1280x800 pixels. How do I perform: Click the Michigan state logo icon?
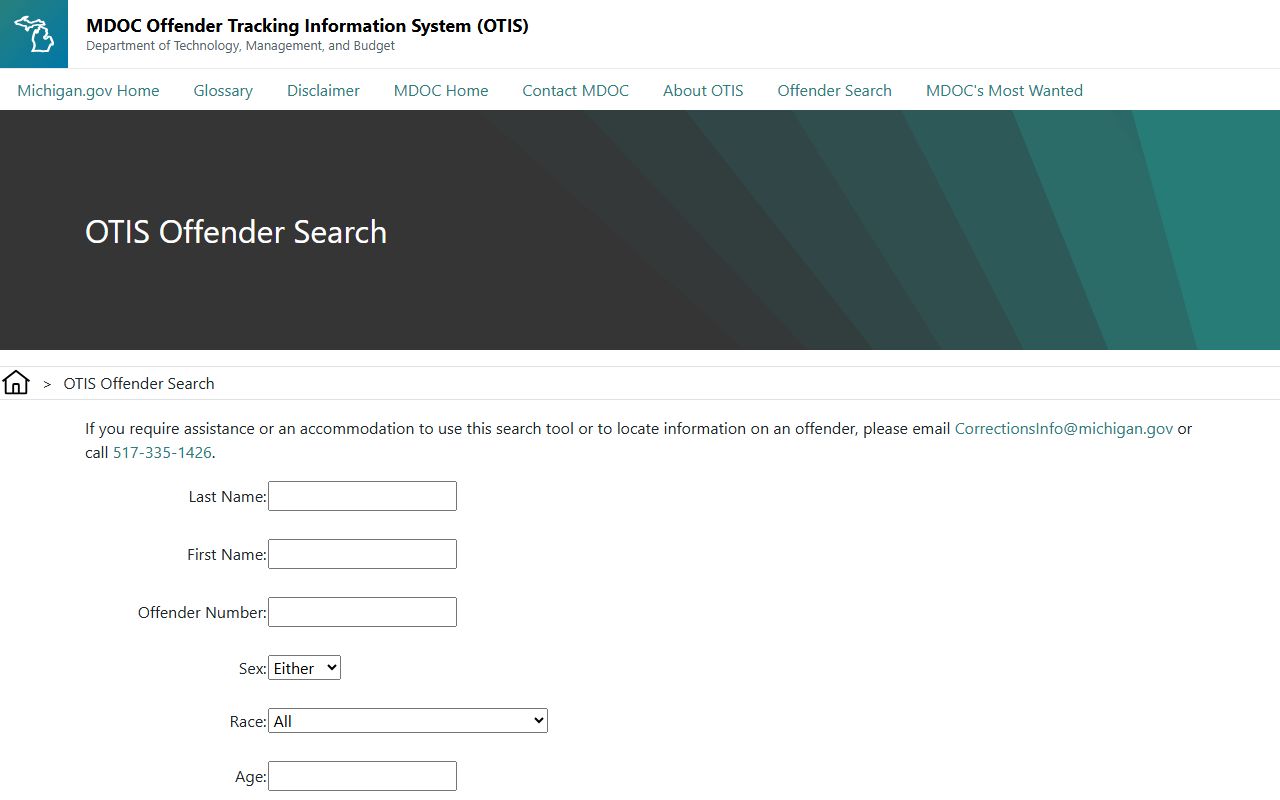point(34,34)
